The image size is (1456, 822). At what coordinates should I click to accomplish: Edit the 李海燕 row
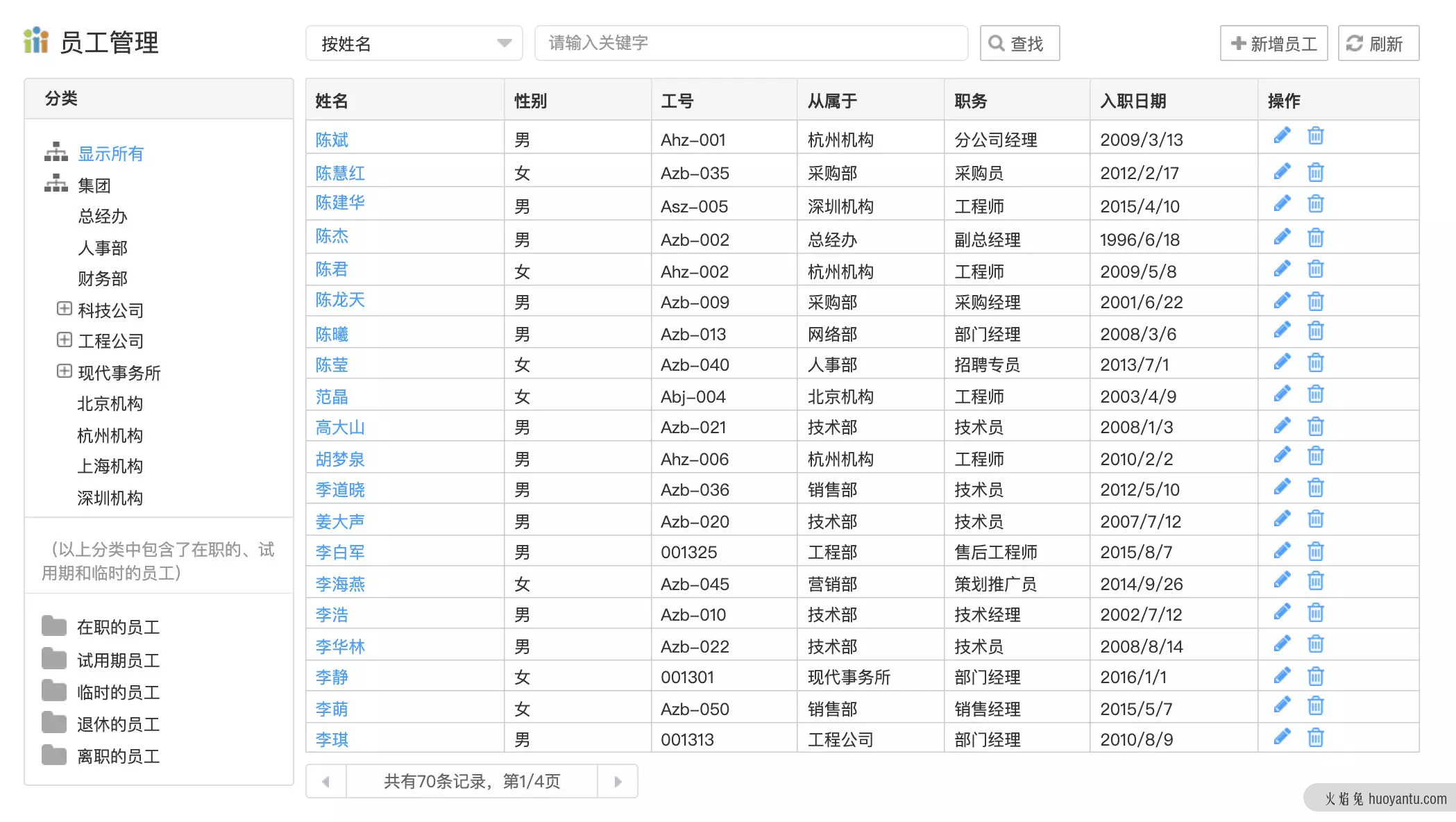tap(1282, 580)
